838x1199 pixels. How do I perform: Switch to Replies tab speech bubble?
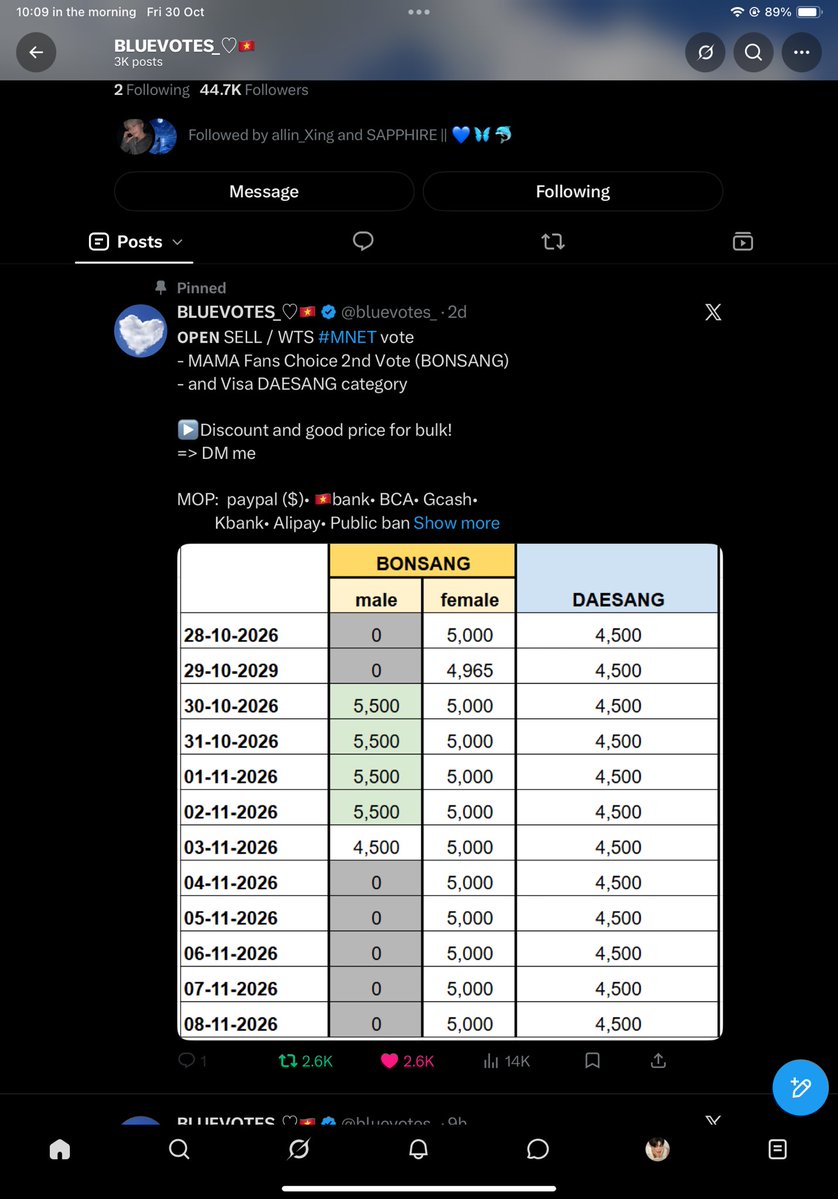coord(363,242)
